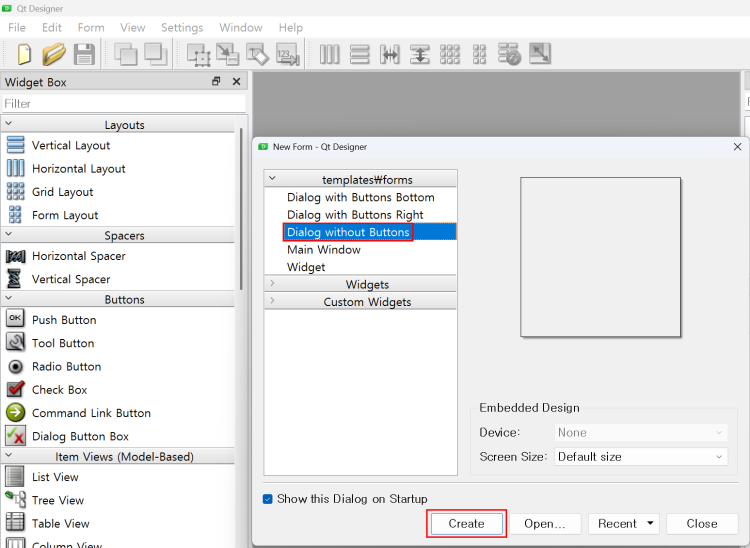Open the Form menu

91,28
